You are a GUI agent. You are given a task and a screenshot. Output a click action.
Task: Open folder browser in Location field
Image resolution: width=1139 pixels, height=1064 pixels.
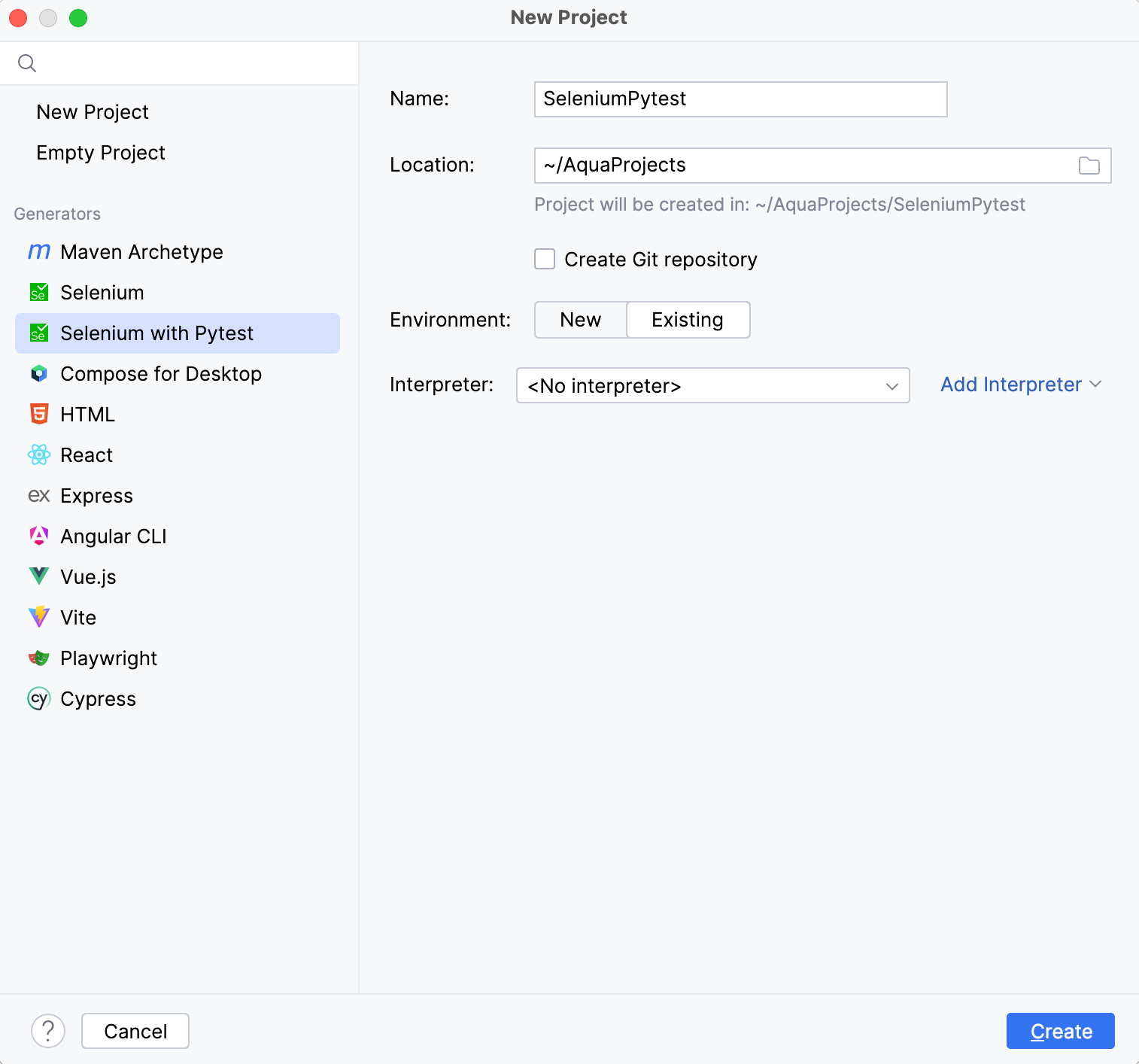[1089, 166]
